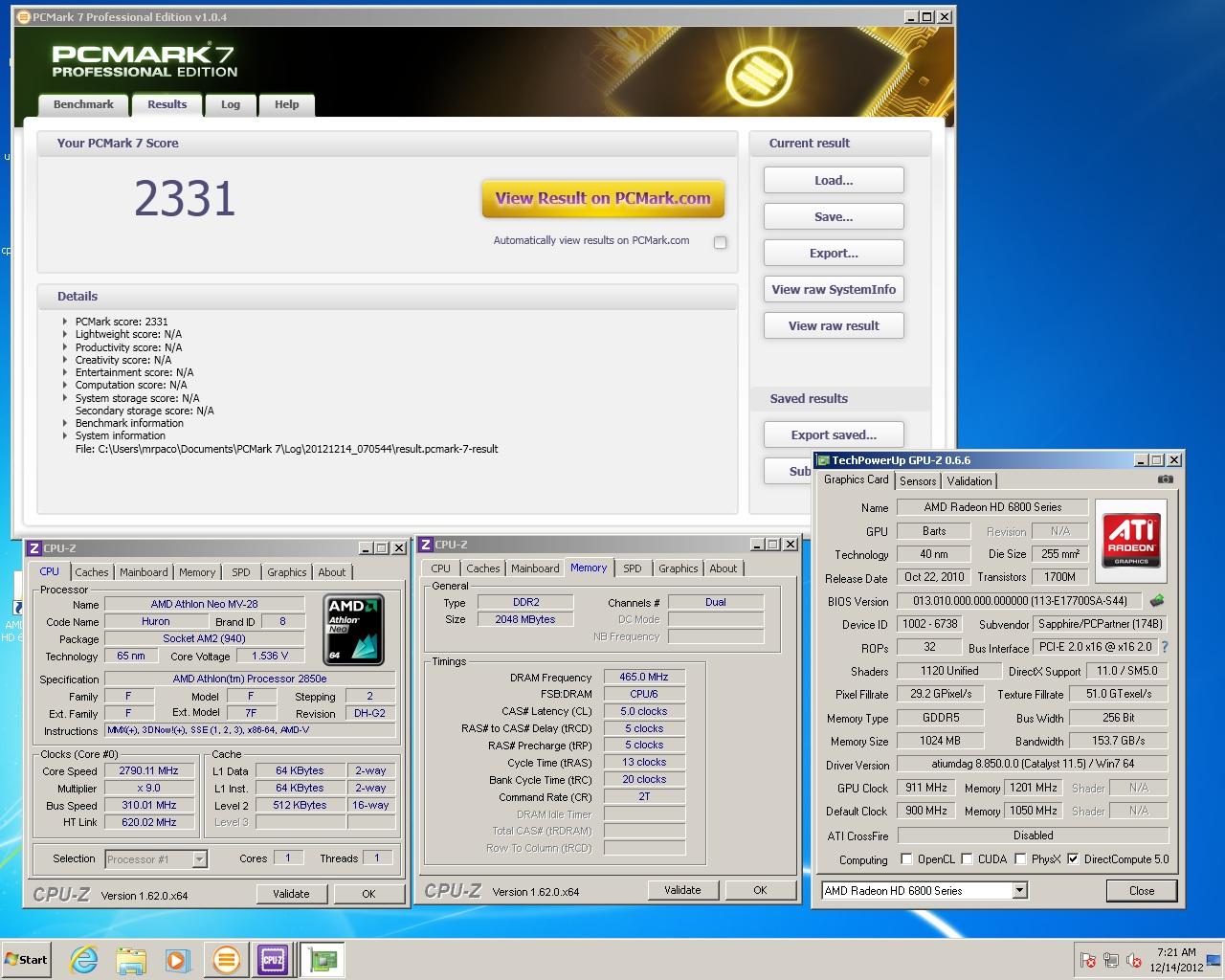1225x980 pixels.
Task: Launch Internet Explorer from the taskbar
Action: tap(84, 959)
